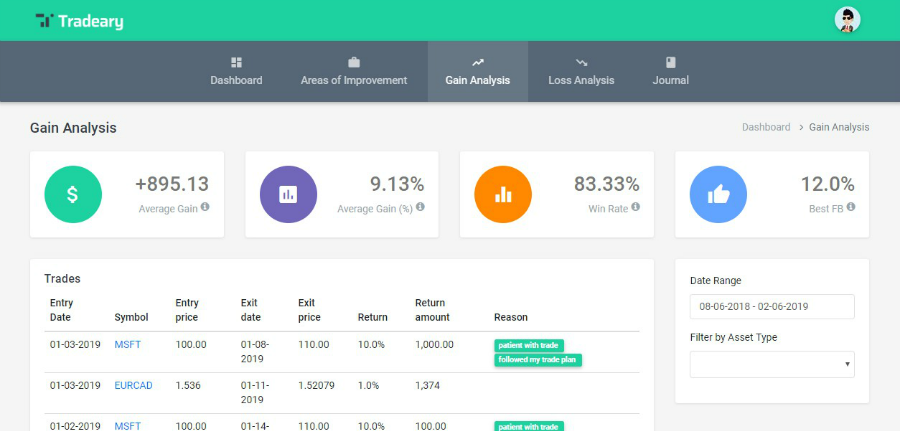Screen dimensions: 900x431
Task: Click the Dashboard grid icon
Action: [x=236, y=62]
